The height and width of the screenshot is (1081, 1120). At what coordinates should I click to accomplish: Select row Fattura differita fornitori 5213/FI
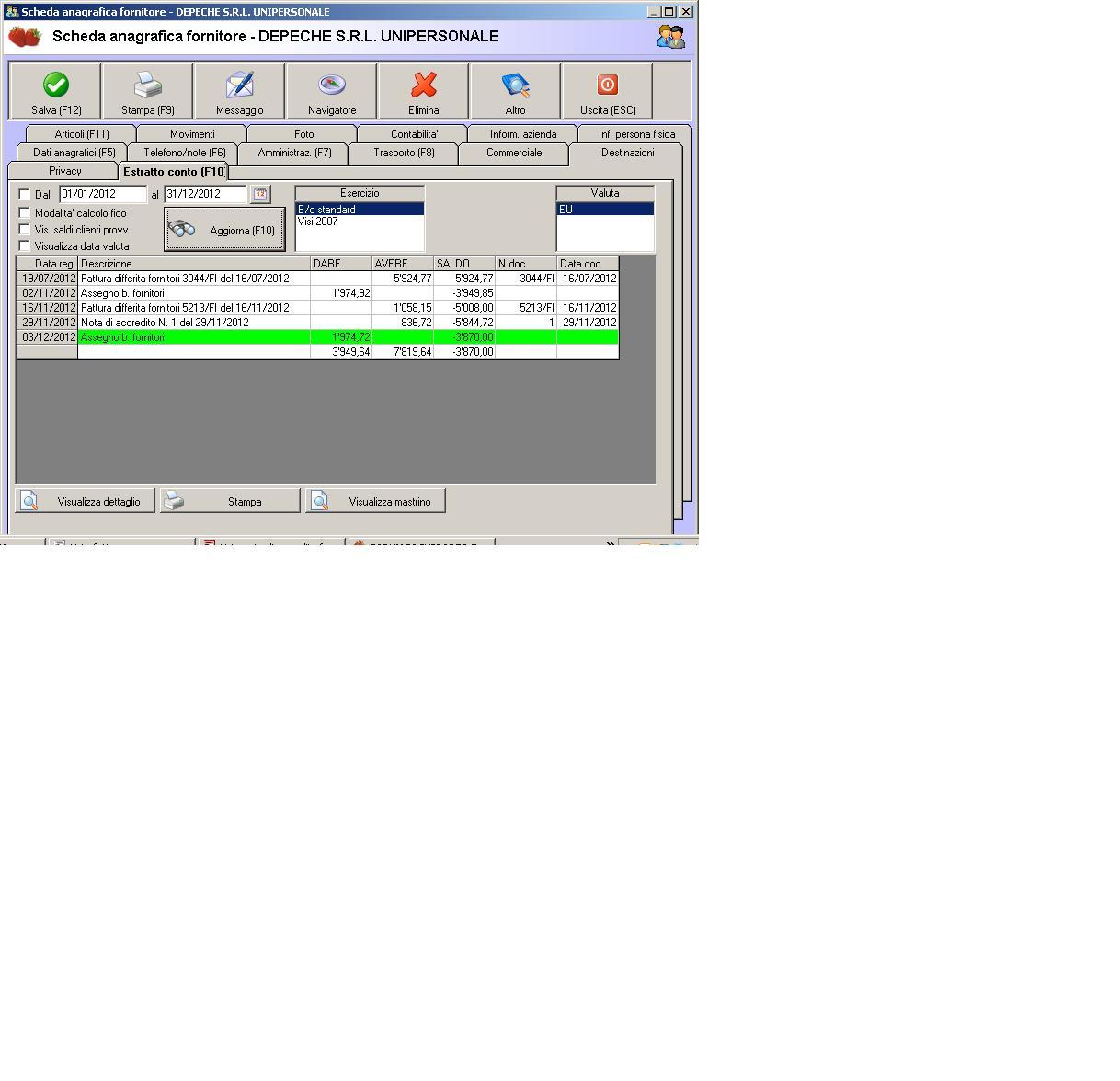(x=317, y=308)
